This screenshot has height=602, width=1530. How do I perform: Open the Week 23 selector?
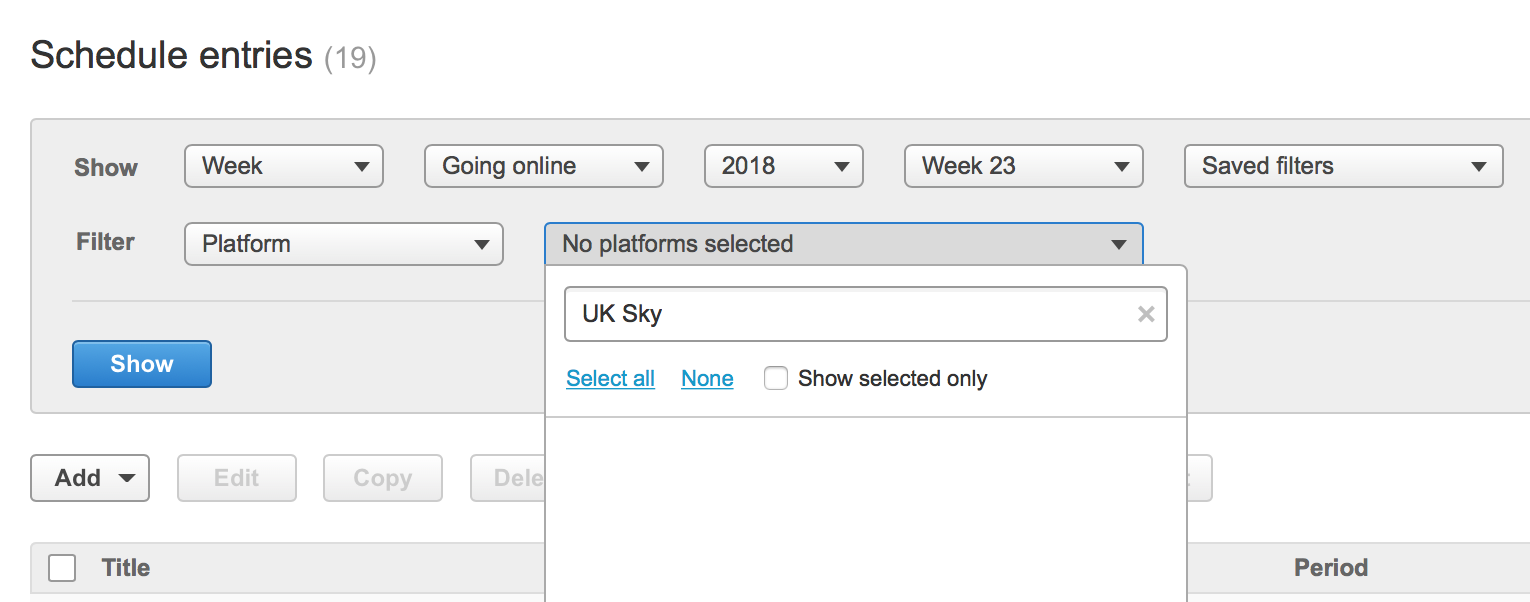[x=1023, y=166]
